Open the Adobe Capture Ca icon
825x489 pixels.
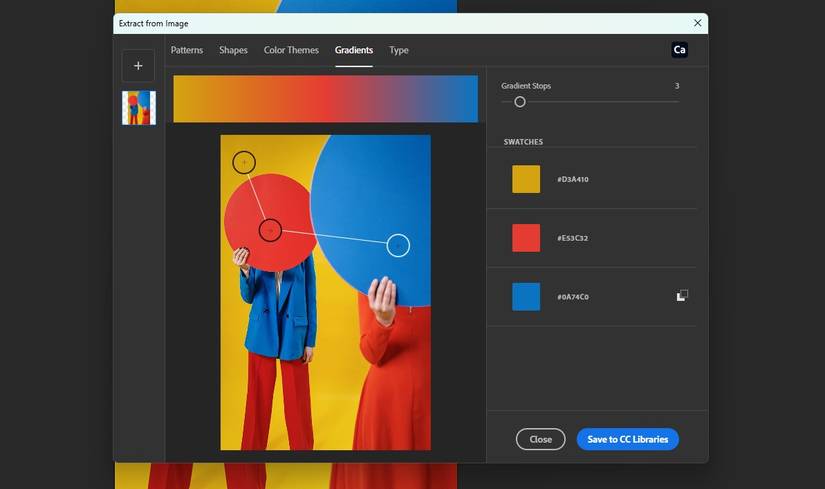coord(679,50)
